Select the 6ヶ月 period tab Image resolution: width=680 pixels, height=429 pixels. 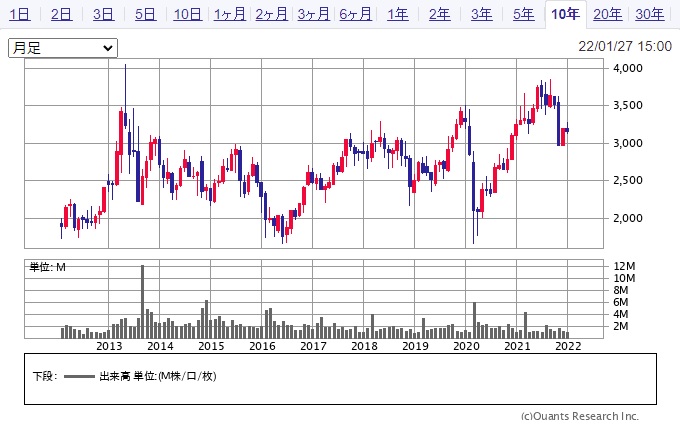pos(356,14)
